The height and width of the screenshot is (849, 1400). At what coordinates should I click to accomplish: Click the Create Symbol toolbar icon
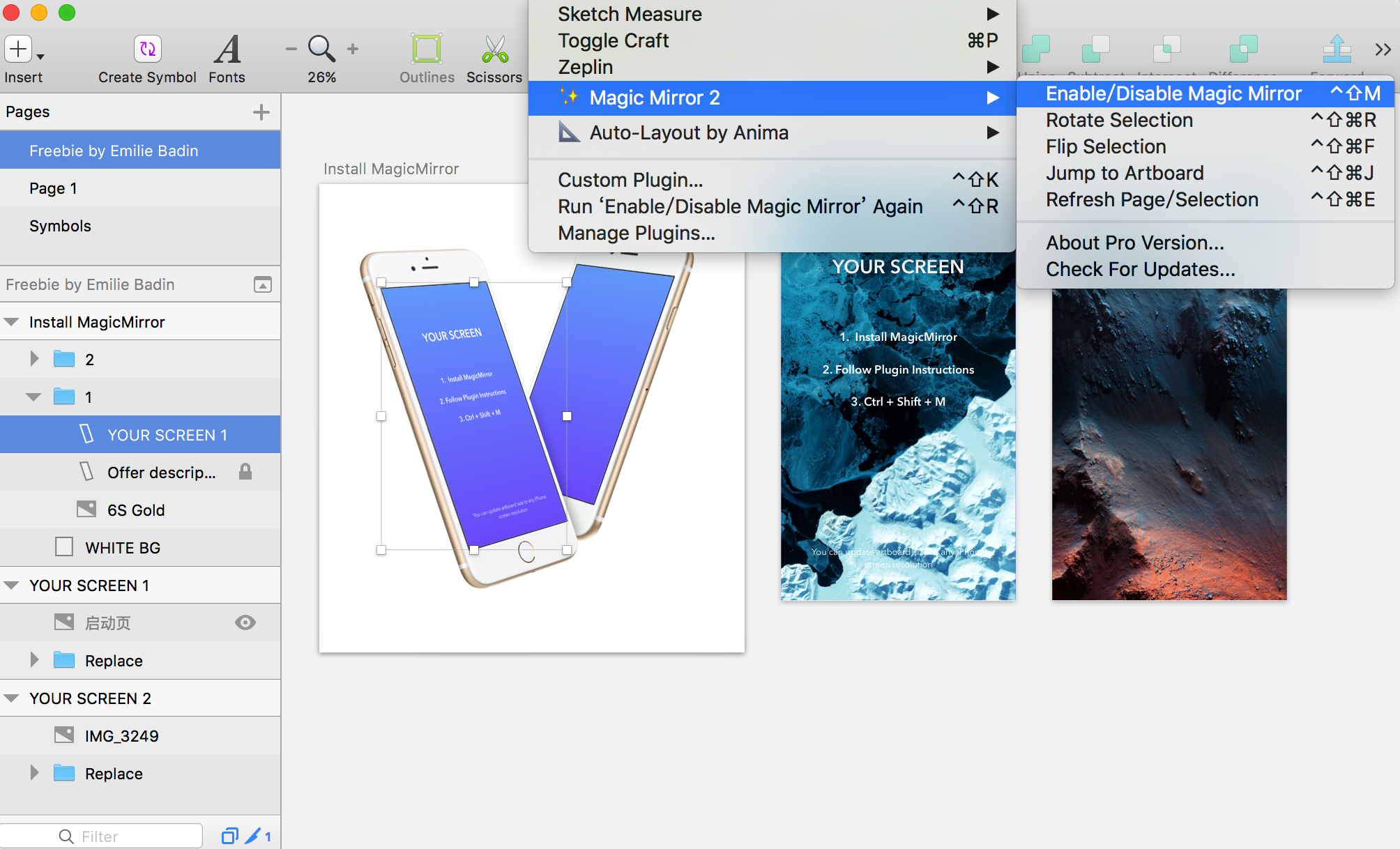coord(147,49)
